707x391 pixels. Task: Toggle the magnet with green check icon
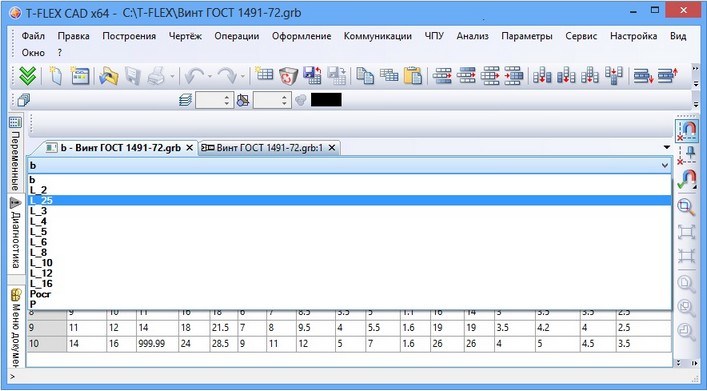click(686, 179)
